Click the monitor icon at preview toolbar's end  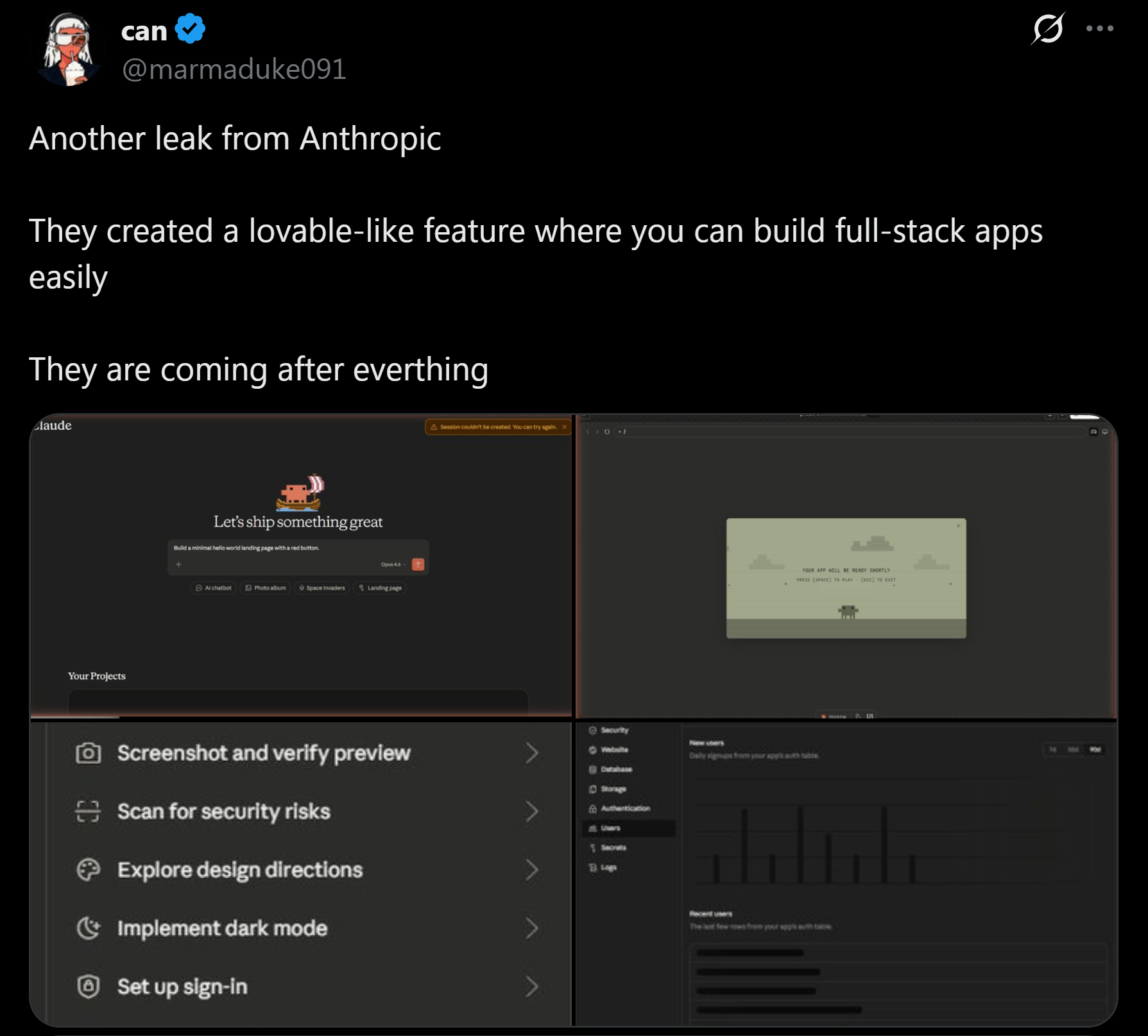(1105, 432)
